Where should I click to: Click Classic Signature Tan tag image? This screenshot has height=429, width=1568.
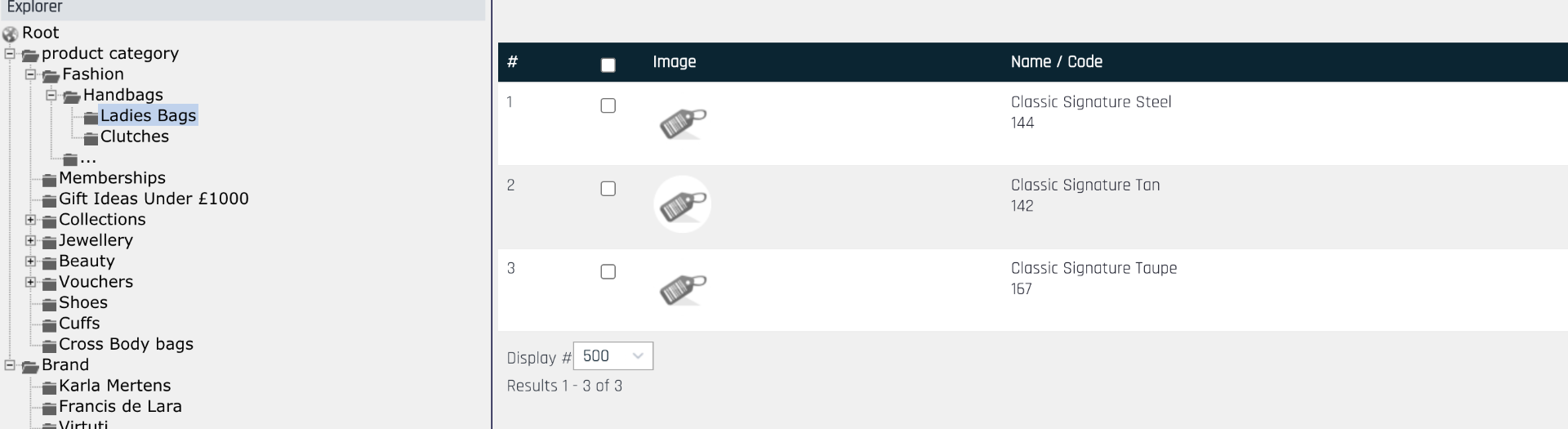point(682,205)
